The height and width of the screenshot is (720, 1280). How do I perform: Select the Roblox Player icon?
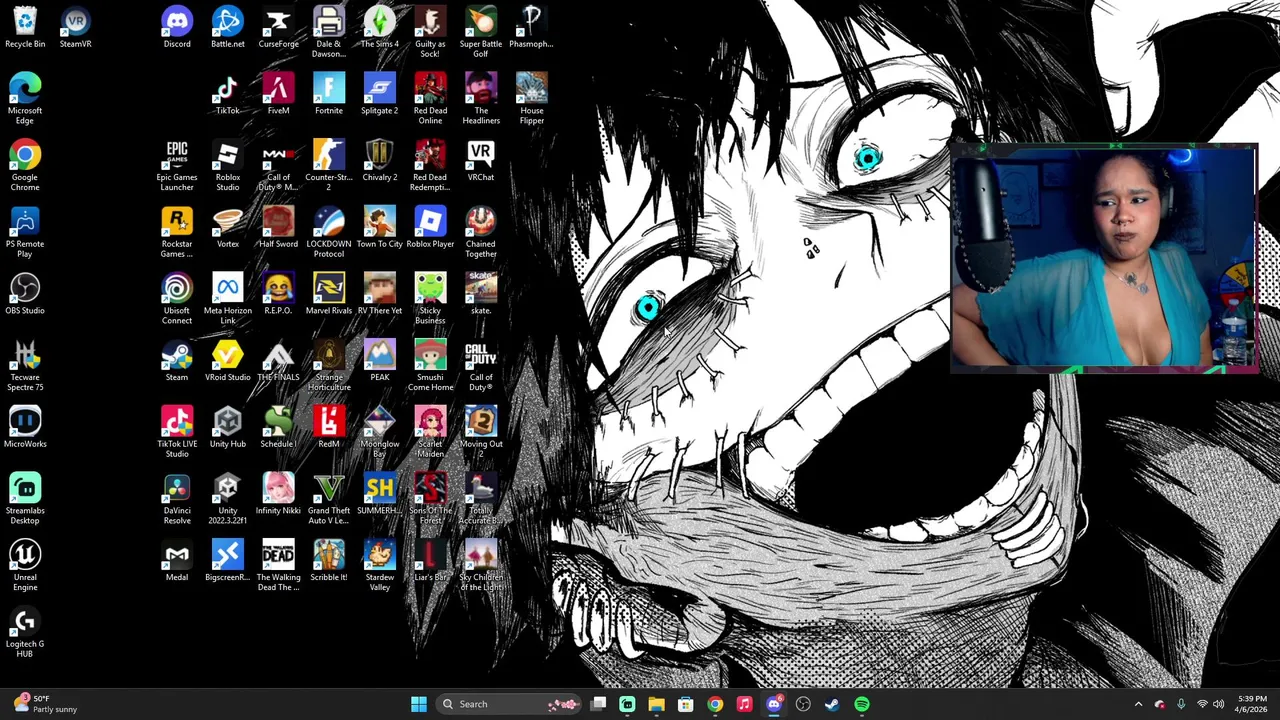[x=430, y=227]
